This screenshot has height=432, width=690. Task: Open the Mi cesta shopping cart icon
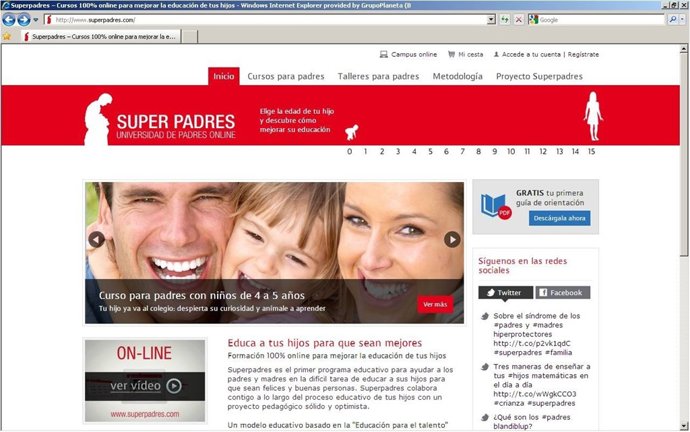tap(451, 55)
